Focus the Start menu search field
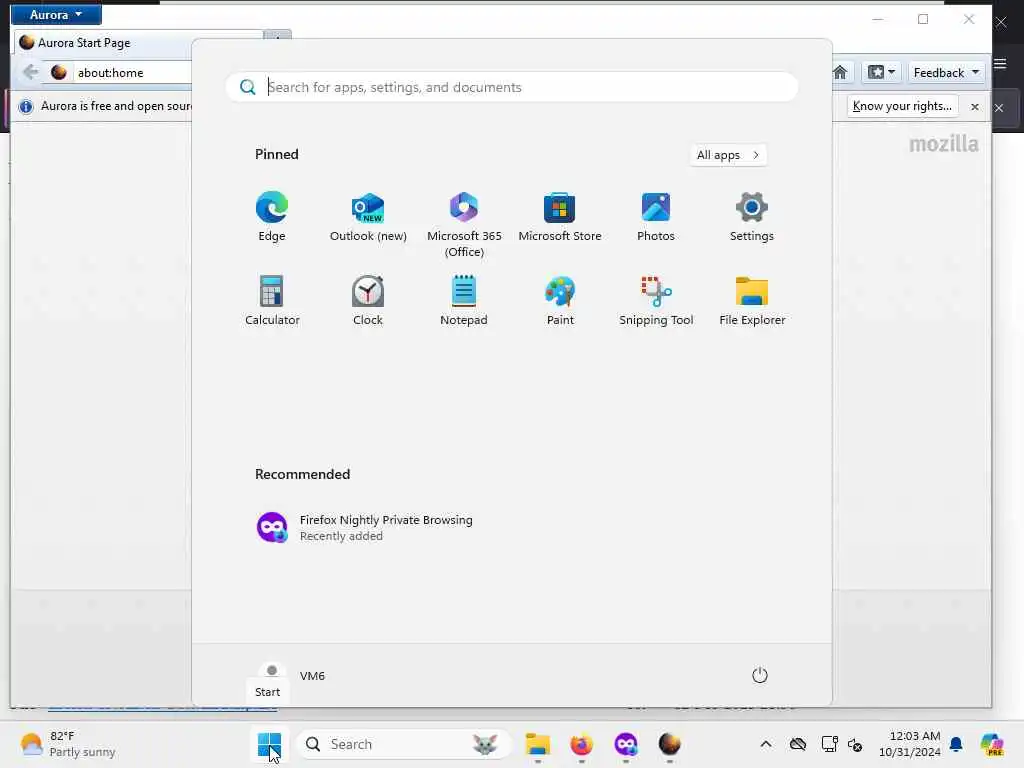Viewport: 1024px width, 768px height. [x=511, y=87]
